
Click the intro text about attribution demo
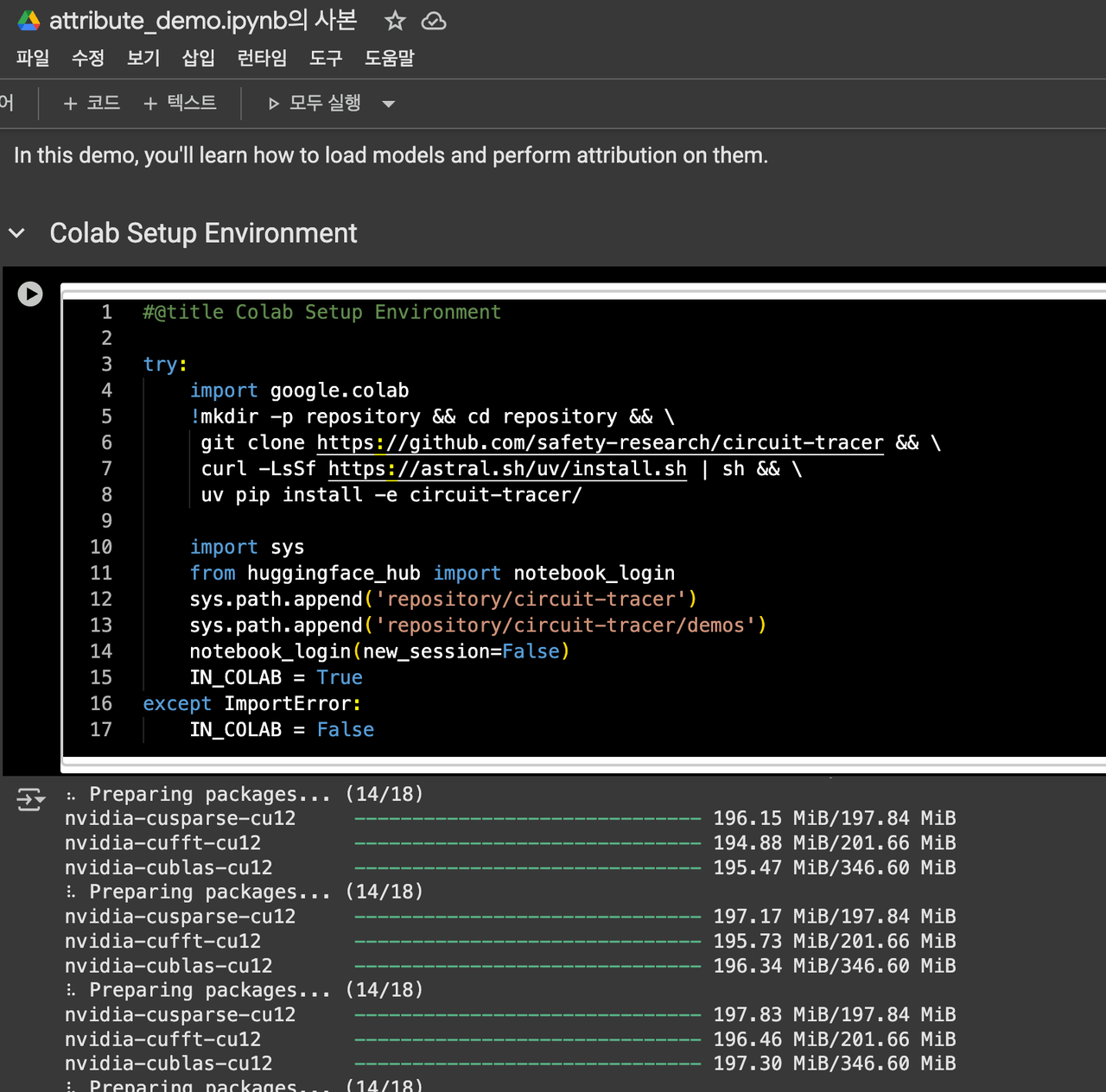(391, 156)
